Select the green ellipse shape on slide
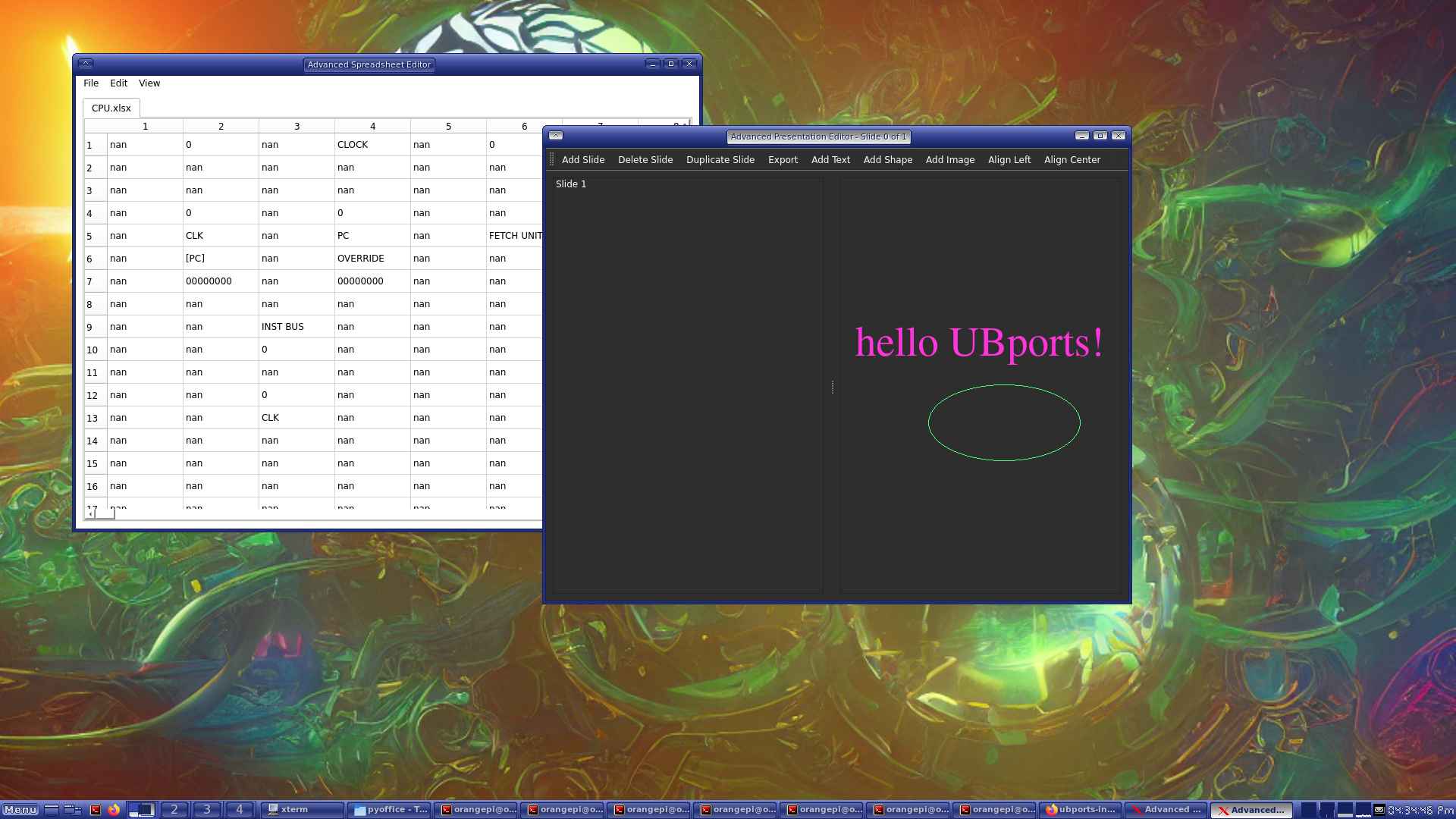Screen dimensions: 1456x819 pyautogui.click(x=1004, y=422)
